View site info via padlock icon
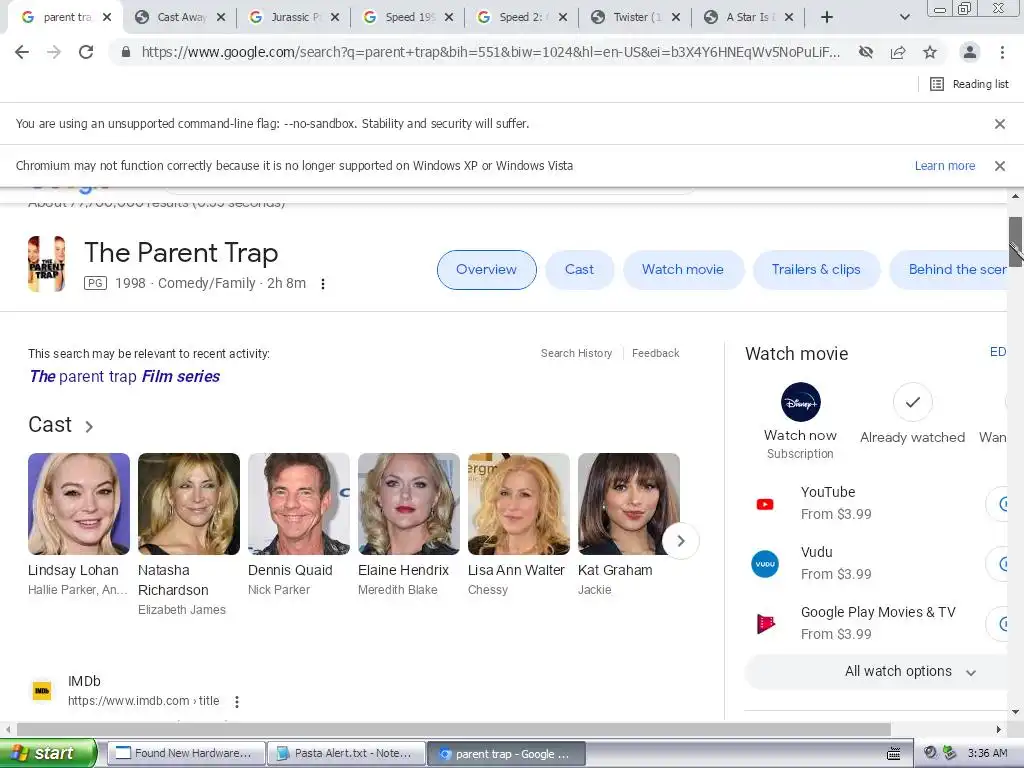1024x768 pixels. [x=125, y=52]
